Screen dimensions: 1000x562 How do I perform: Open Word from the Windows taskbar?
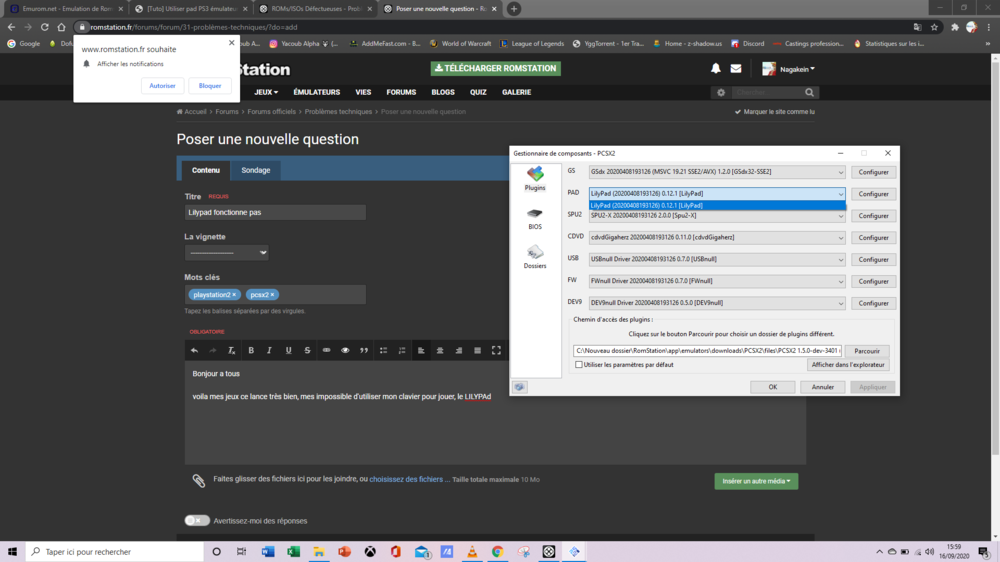click(x=268, y=552)
